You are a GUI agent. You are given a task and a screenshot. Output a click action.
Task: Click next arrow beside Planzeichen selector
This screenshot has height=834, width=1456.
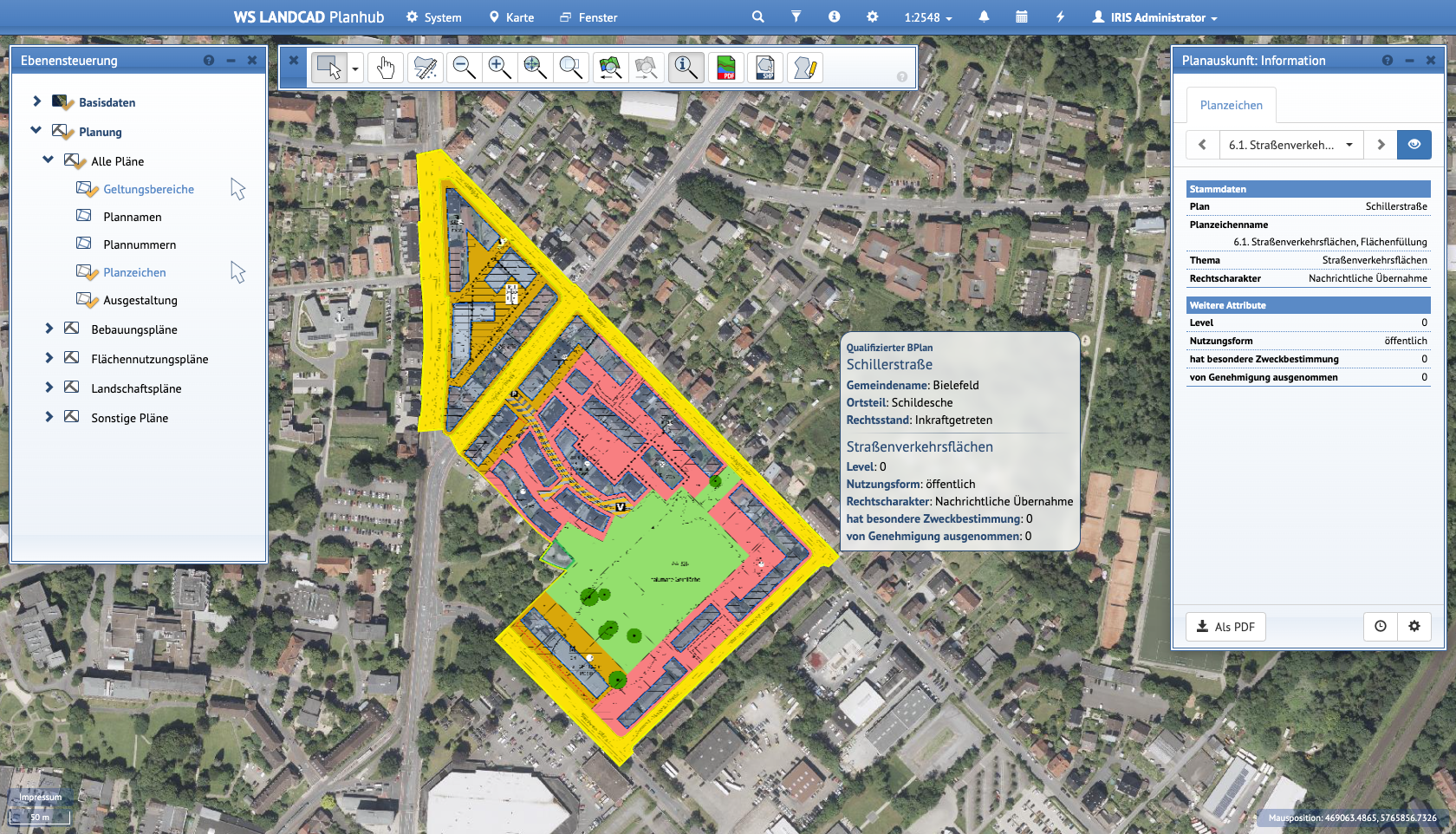tap(1381, 145)
